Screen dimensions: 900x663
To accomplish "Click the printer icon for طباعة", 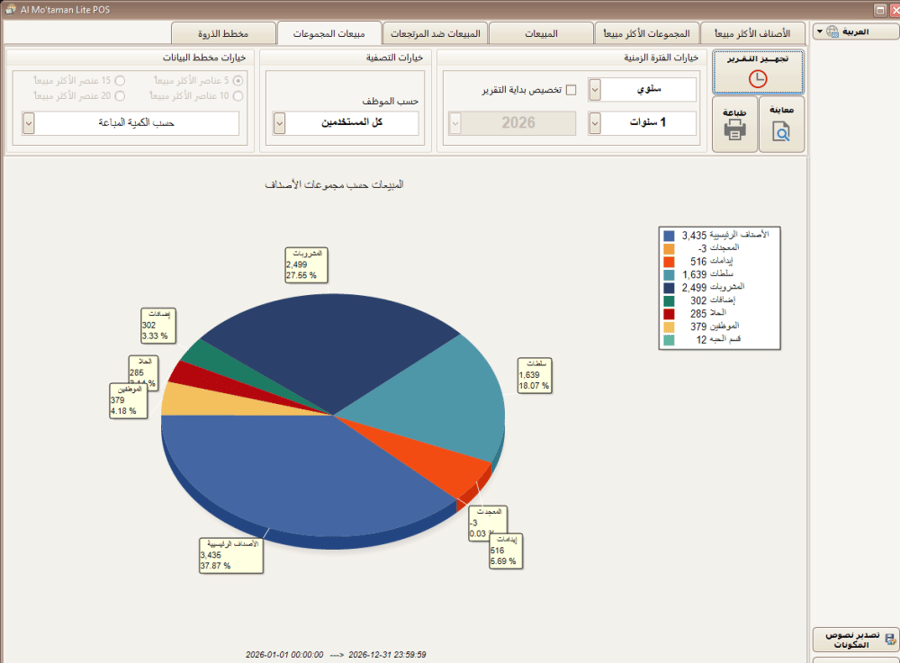I will 735,130.
